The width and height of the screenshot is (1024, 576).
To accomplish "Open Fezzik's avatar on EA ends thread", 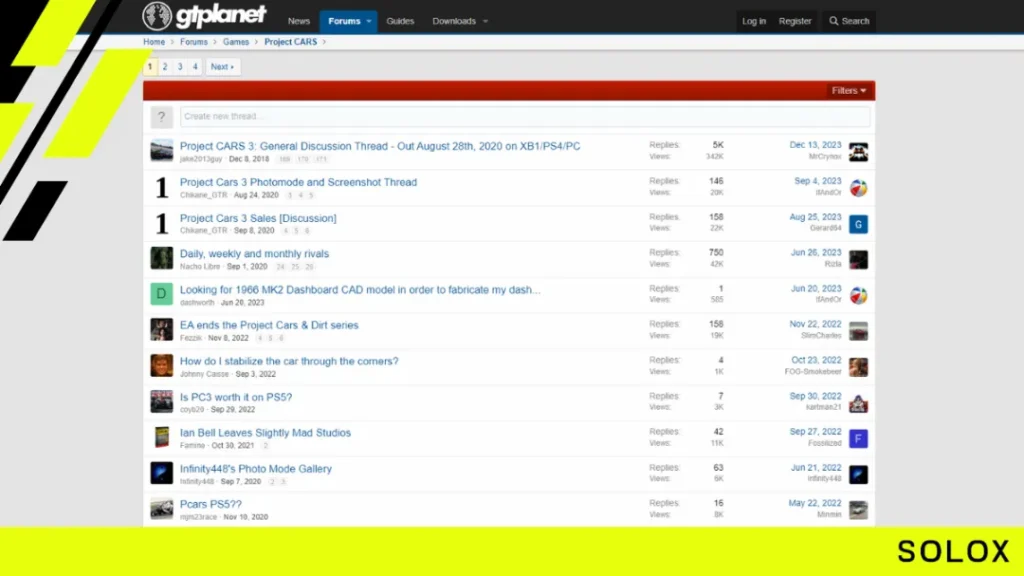I will tap(161, 330).
